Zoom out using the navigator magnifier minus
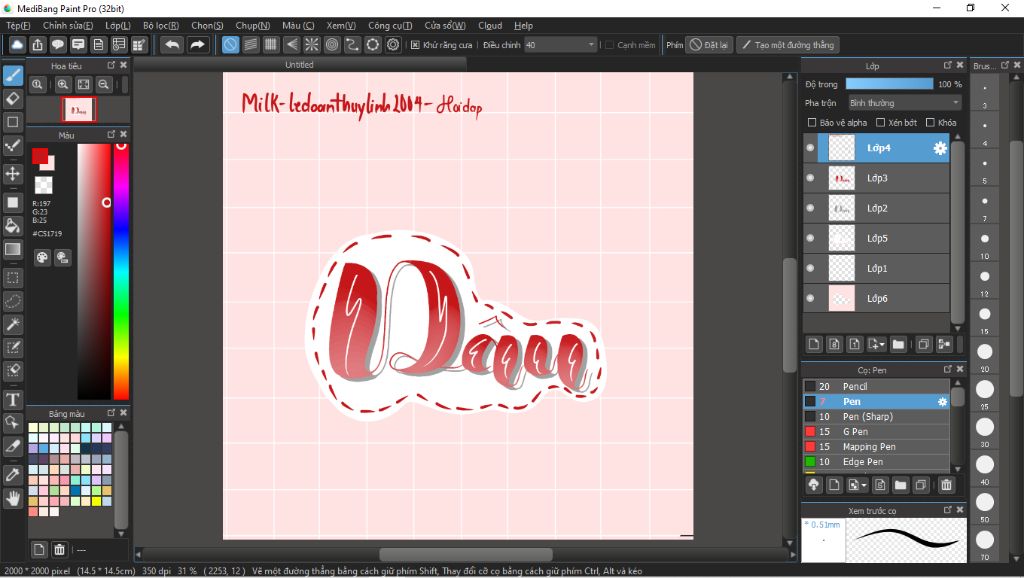This screenshot has height=578, width=1024. tap(104, 84)
